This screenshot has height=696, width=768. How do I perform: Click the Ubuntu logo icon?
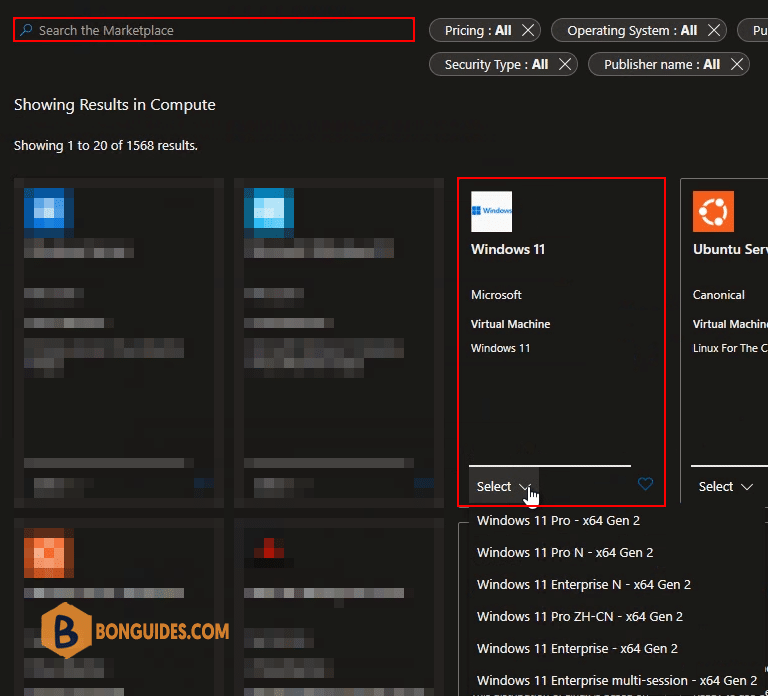click(x=713, y=211)
